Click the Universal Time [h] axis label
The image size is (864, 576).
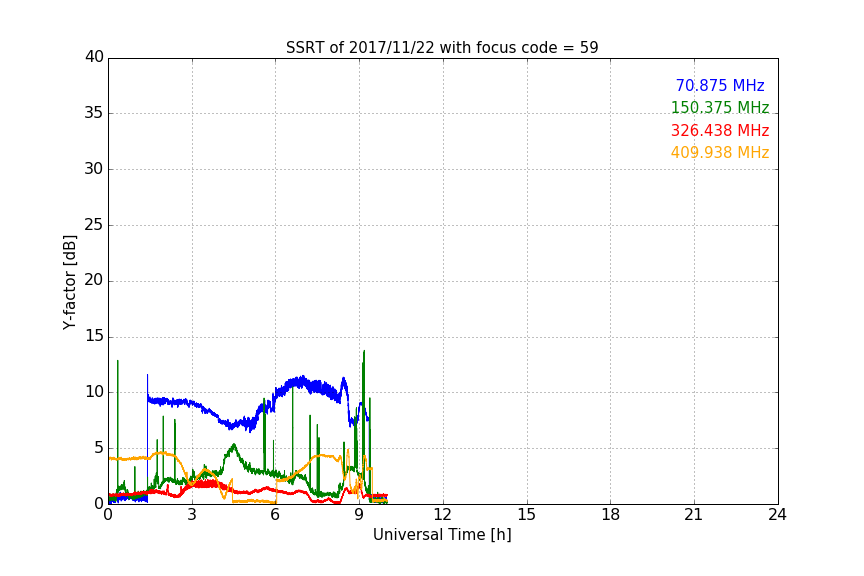pos(442,535)
